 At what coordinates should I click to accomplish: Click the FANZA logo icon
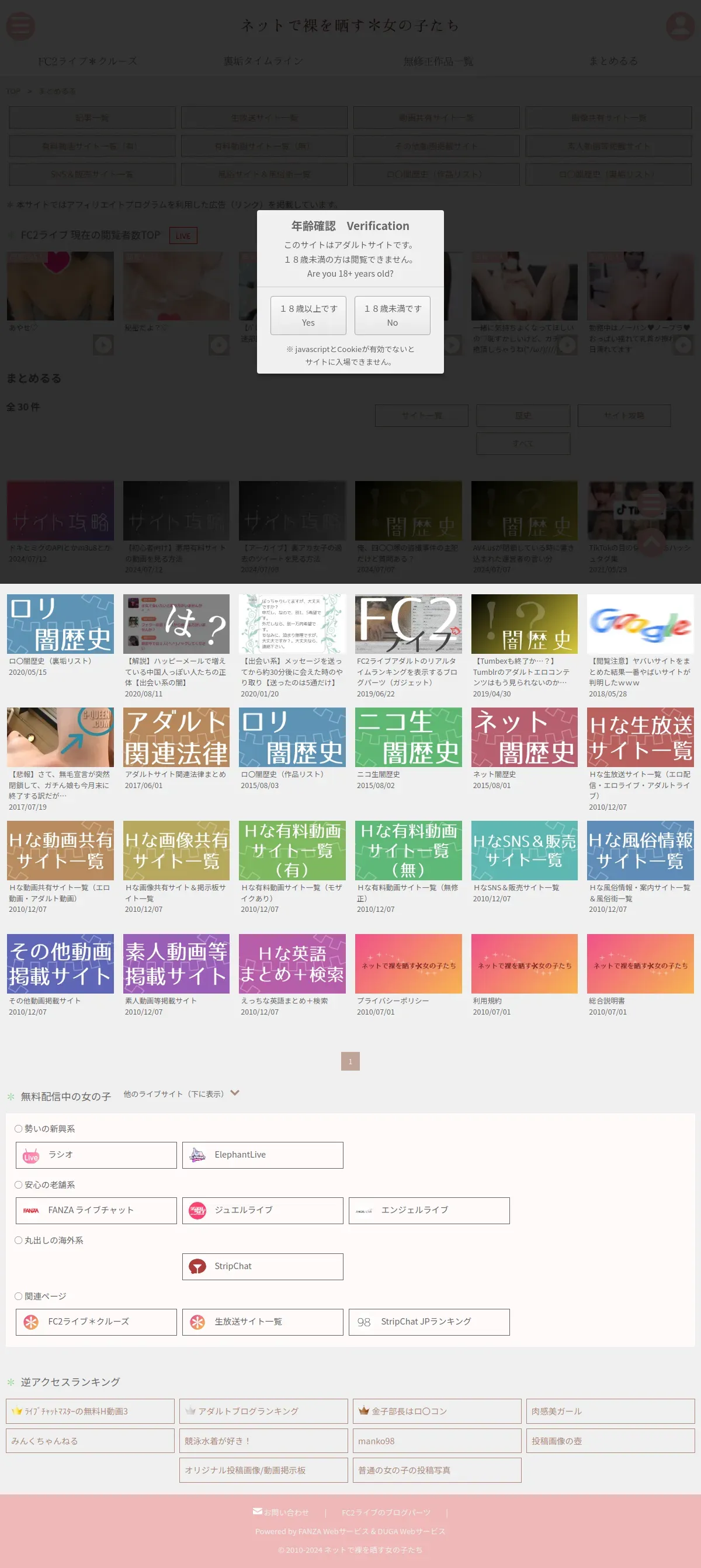pyautogui.click(x=31, y=1211)
